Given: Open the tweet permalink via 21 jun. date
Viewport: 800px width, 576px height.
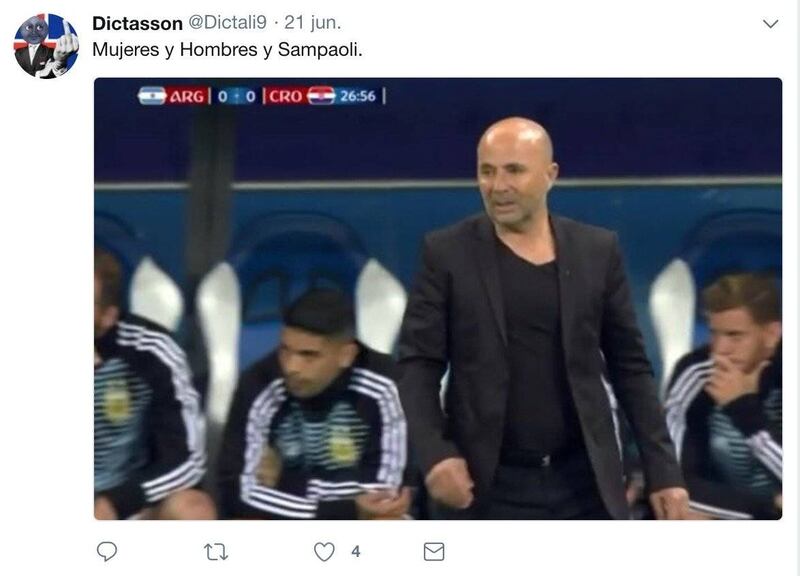Looking at the screenshot, I should click(x=312, y=22).
